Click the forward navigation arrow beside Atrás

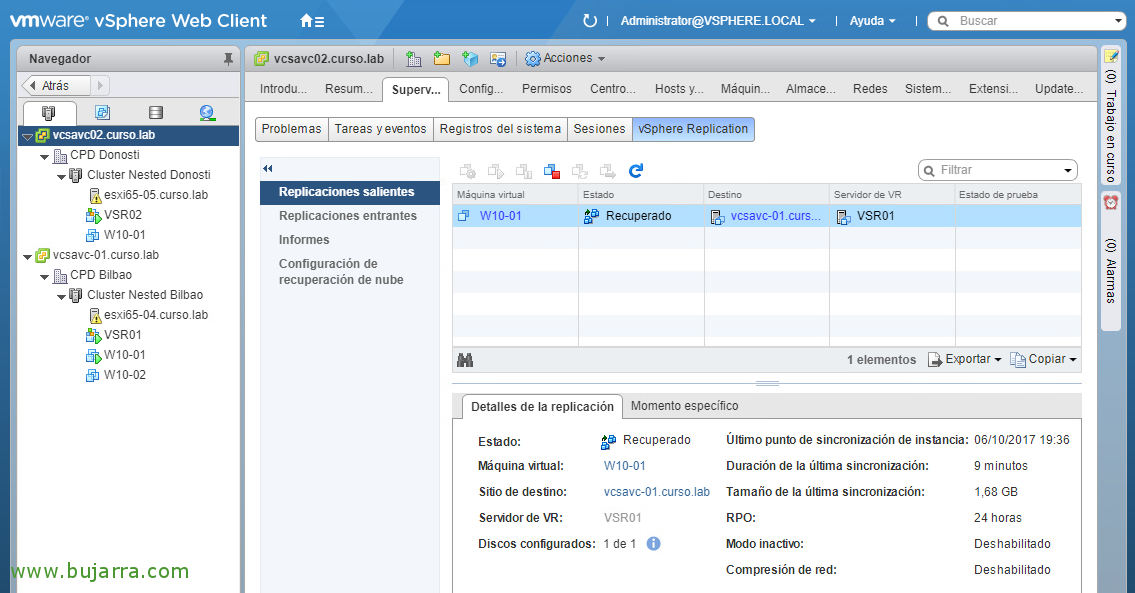[100, 85]
